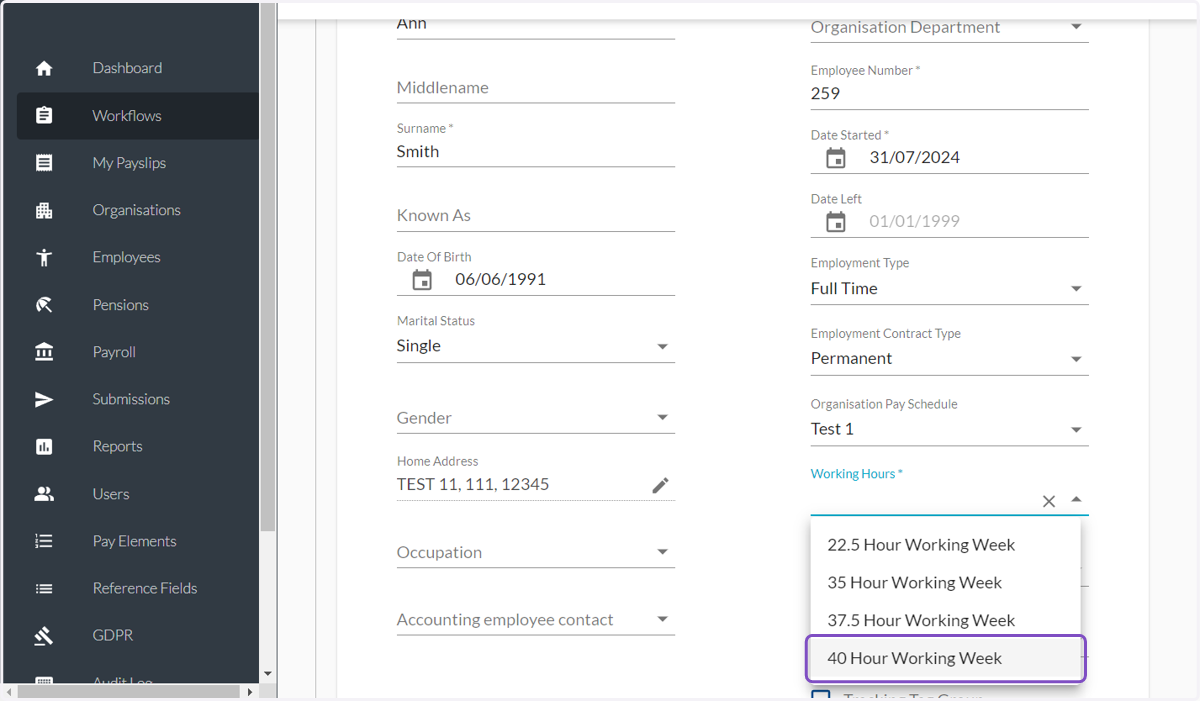Open Organisation Pay Schedule dropdown
This screenshot has width=1200, height=701.
pos(1076,430)
